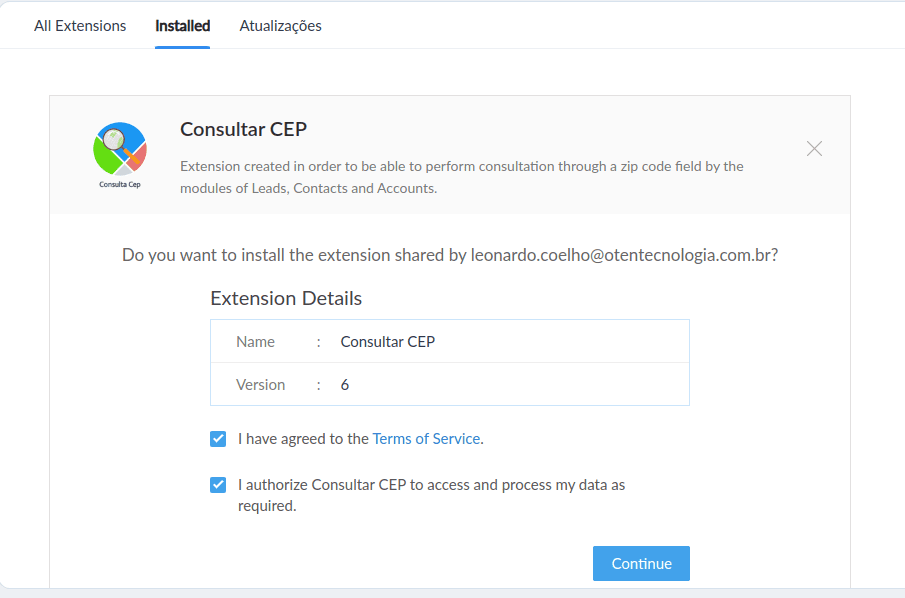This screenshot has height=598, width=905.
Task: Switch to the All Extensions tab
Action: [80, 26]
